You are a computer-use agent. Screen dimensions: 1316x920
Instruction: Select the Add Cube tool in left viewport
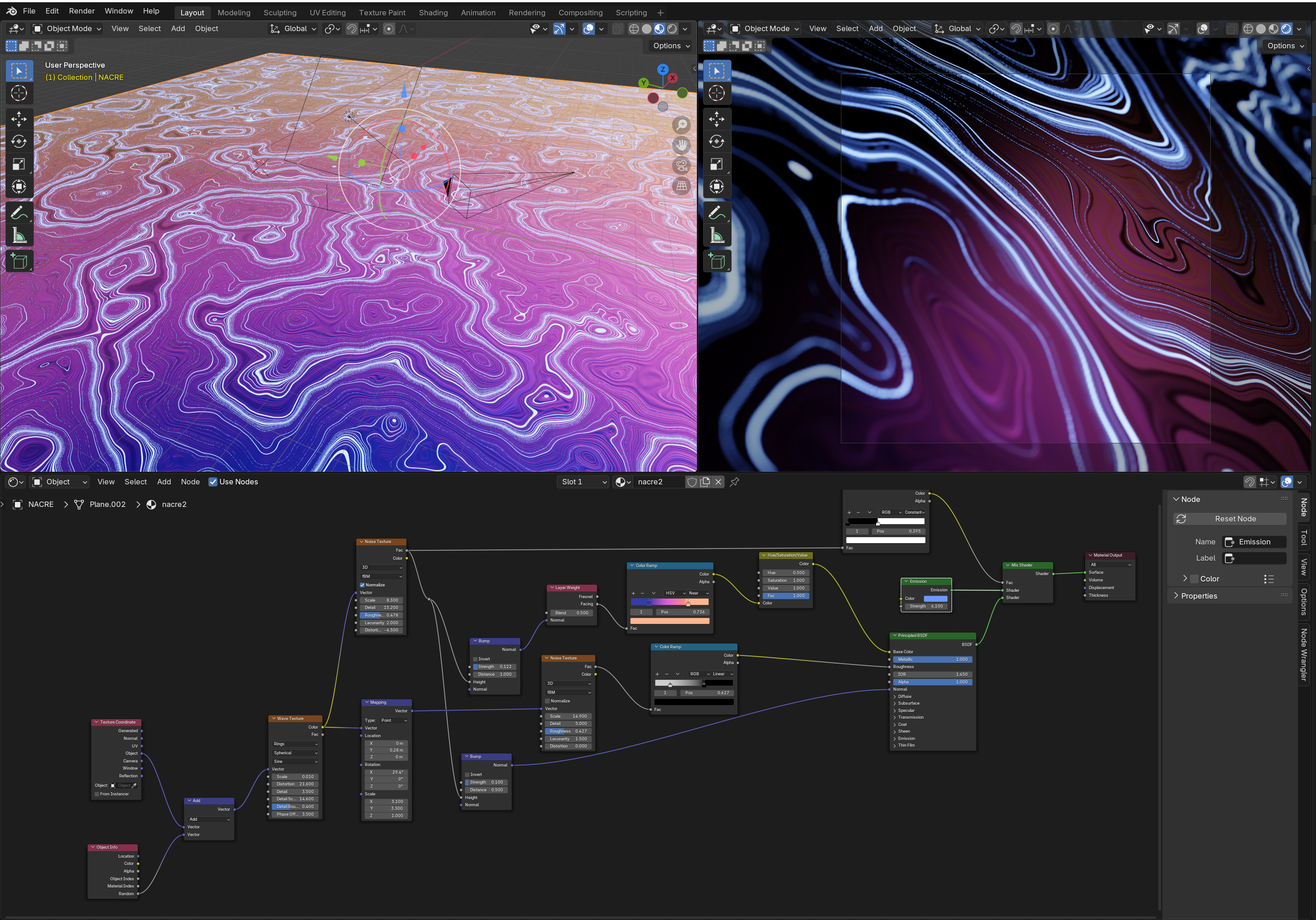coord(19,261)
